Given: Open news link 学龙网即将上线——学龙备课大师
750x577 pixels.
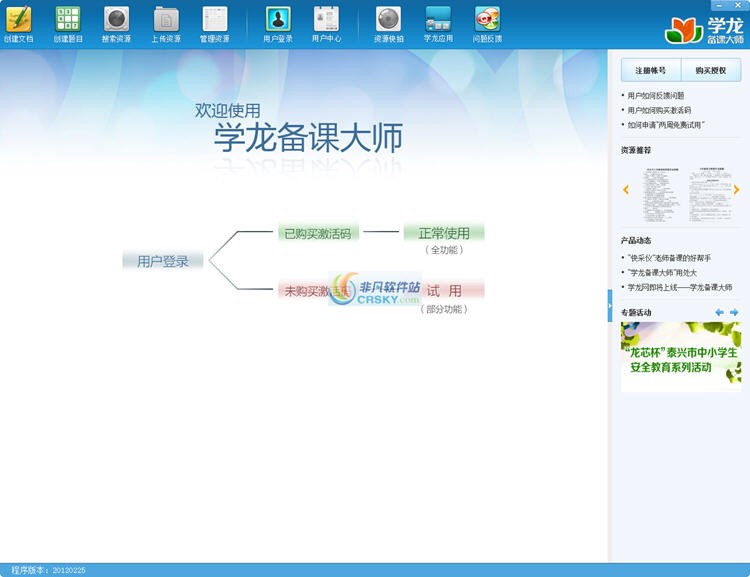Looking at the screenshot, I should click(680, 287).
